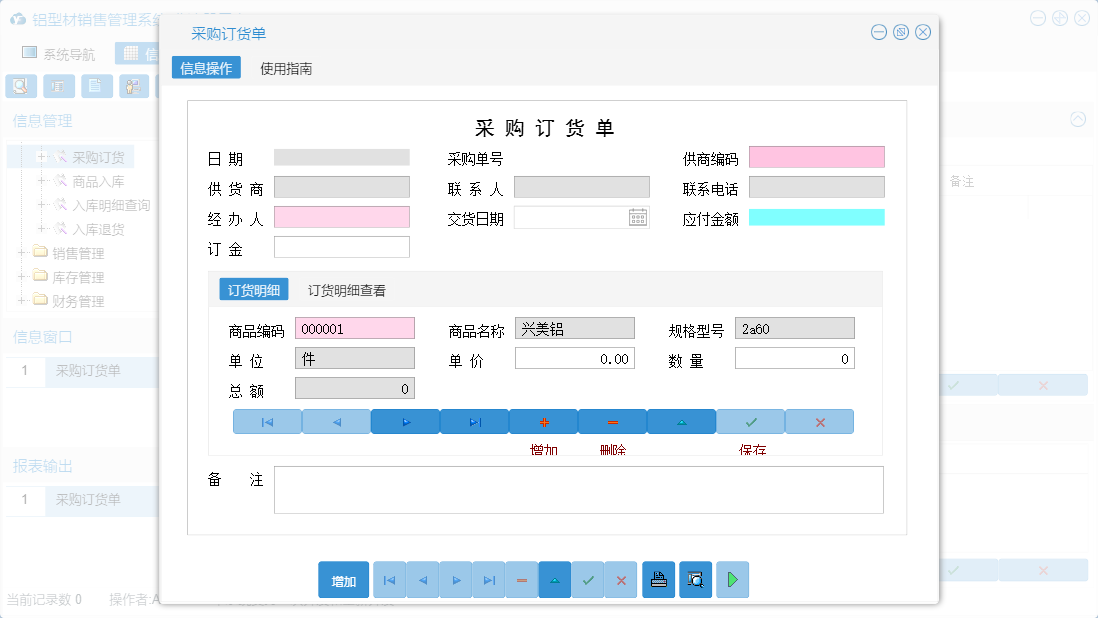
Task: Click the teal triangle refresh icon in detail toolbar
Action: tap(681, 421)
